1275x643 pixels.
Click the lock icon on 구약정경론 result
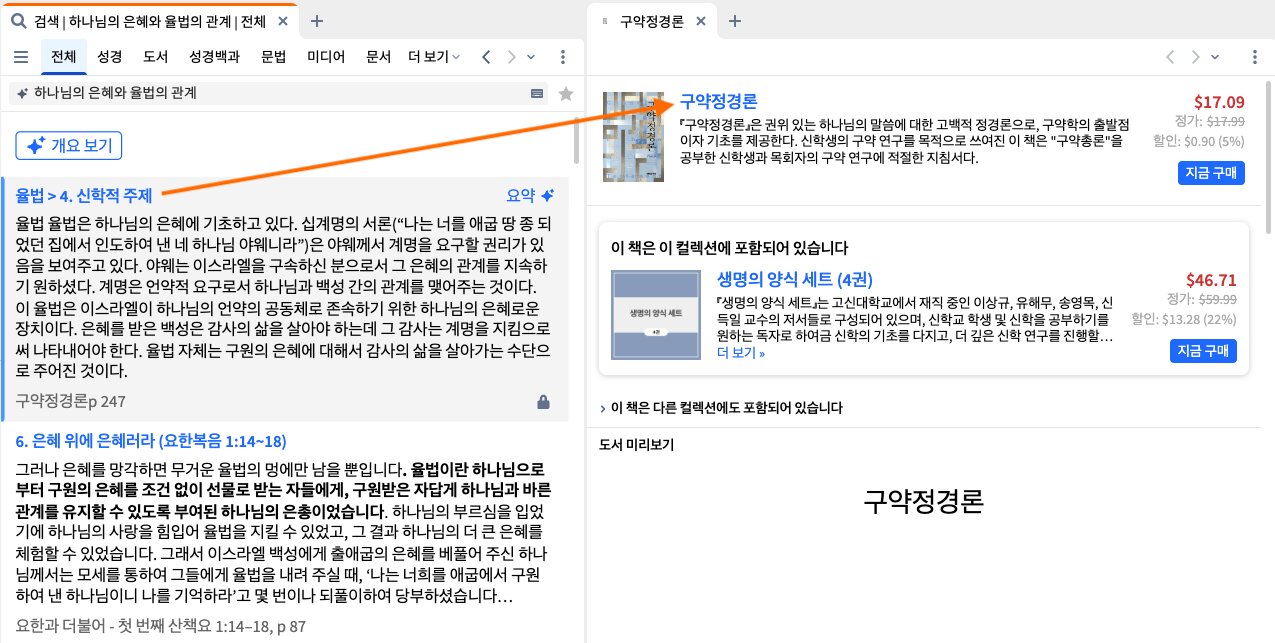point(543,402)
